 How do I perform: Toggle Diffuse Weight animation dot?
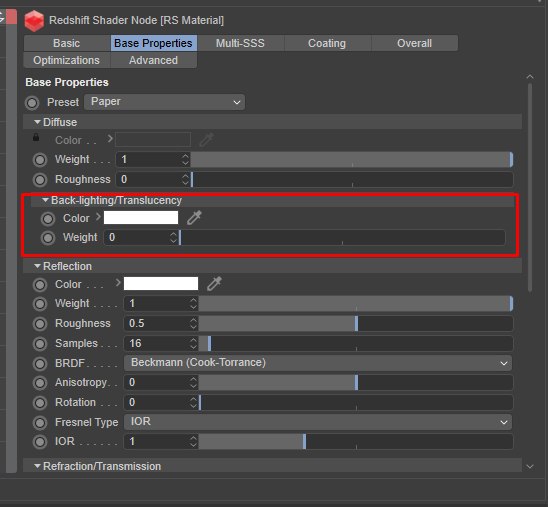pos(40,160)
